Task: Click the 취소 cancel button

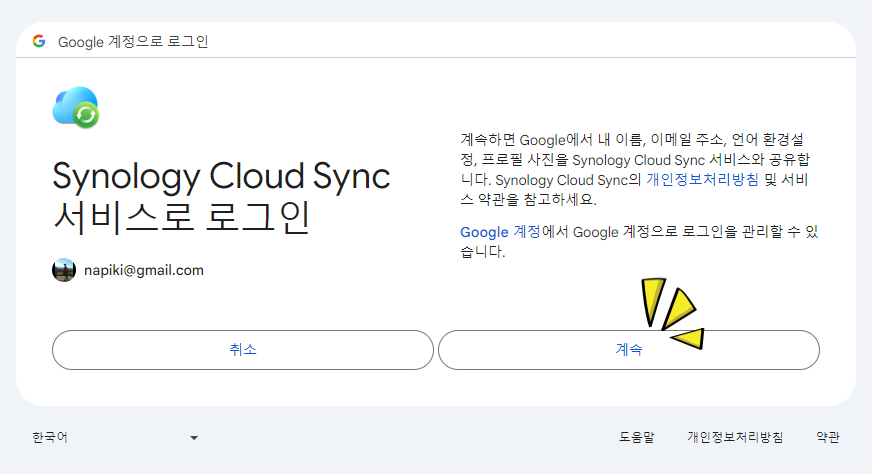Action: tap(242, 350)
